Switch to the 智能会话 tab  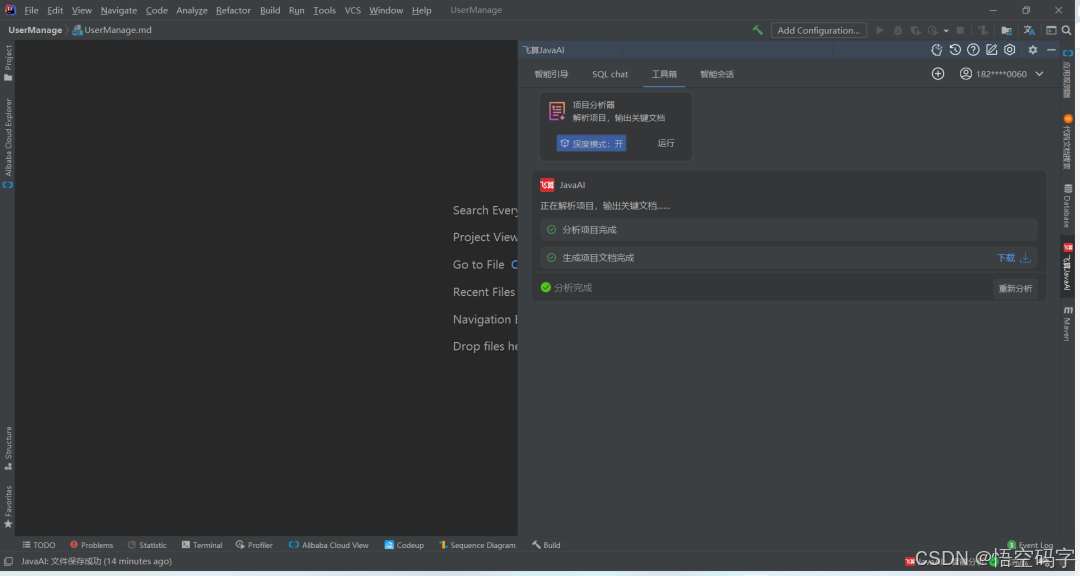tap(717, 74)
